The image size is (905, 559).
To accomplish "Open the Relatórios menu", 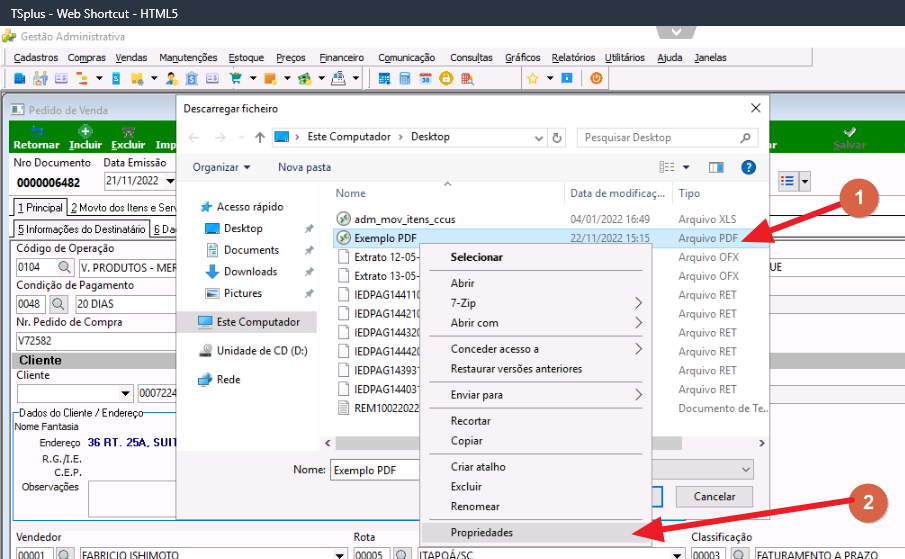I will click(x=573, y=58).
